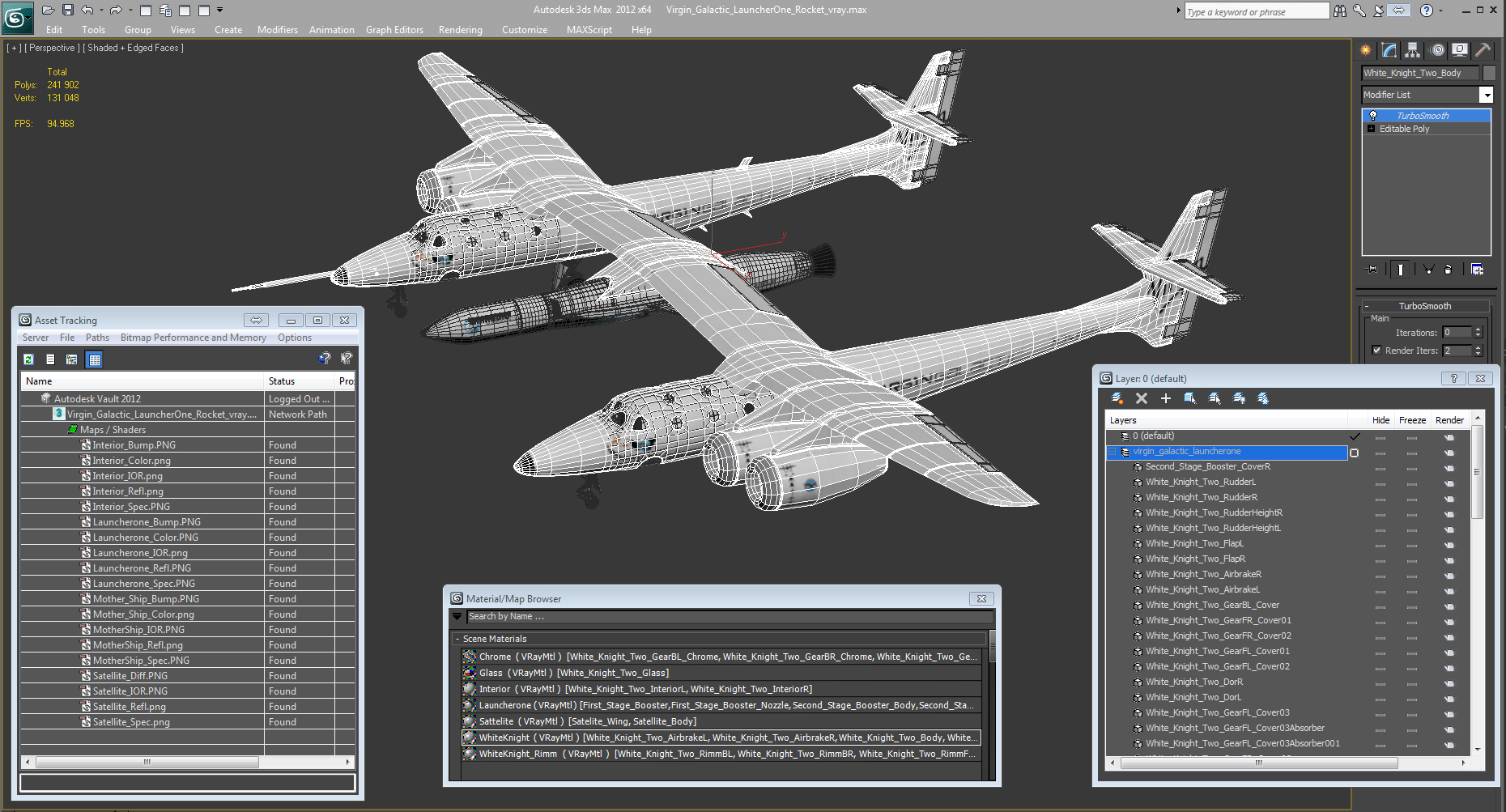
Task: Click Hide/Unhide All Layers icon in Layer dialog
Action: (x=1239, y=398)
